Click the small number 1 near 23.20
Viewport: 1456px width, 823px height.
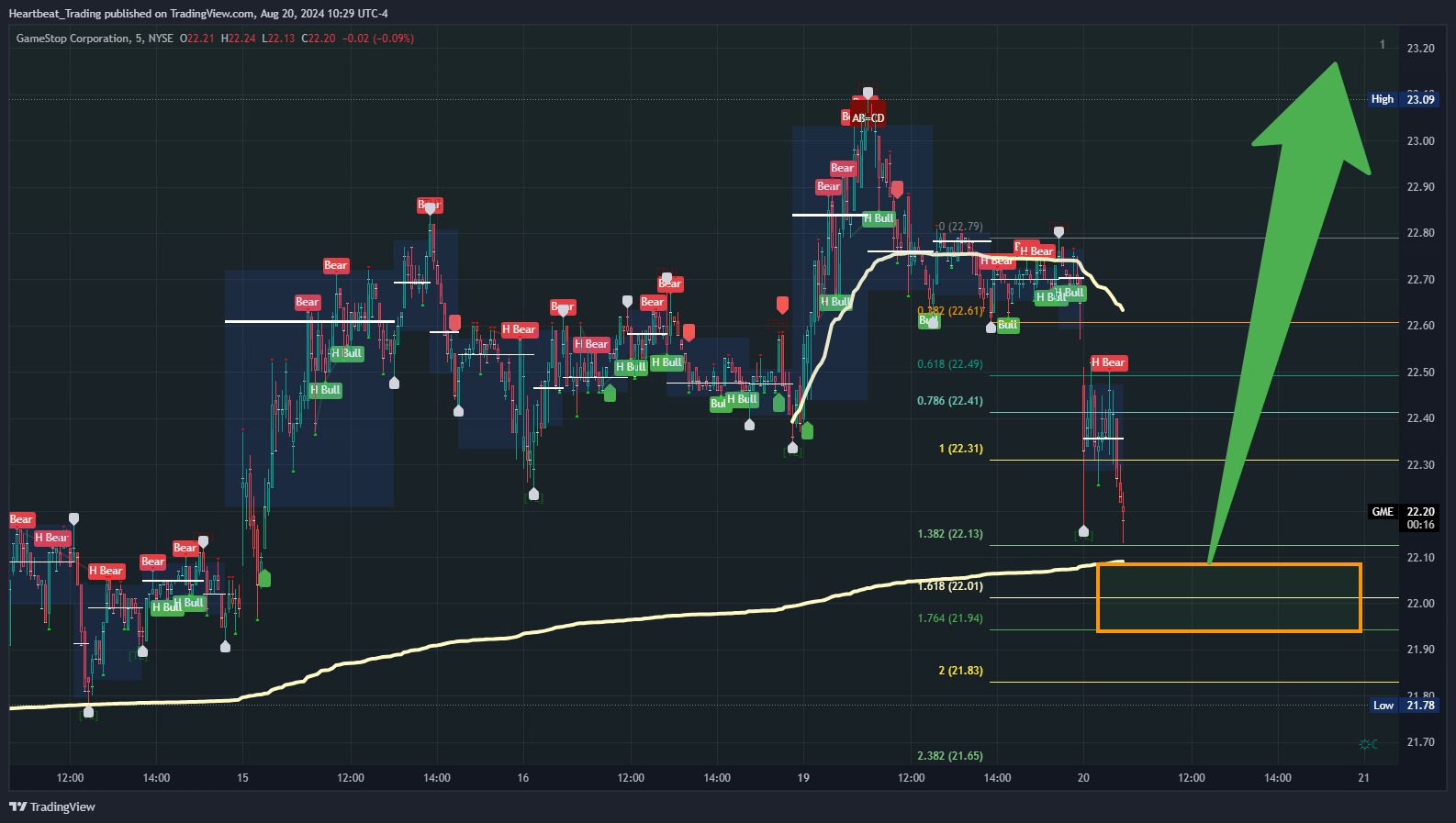pyautogui.click(x=1383, y=45)
